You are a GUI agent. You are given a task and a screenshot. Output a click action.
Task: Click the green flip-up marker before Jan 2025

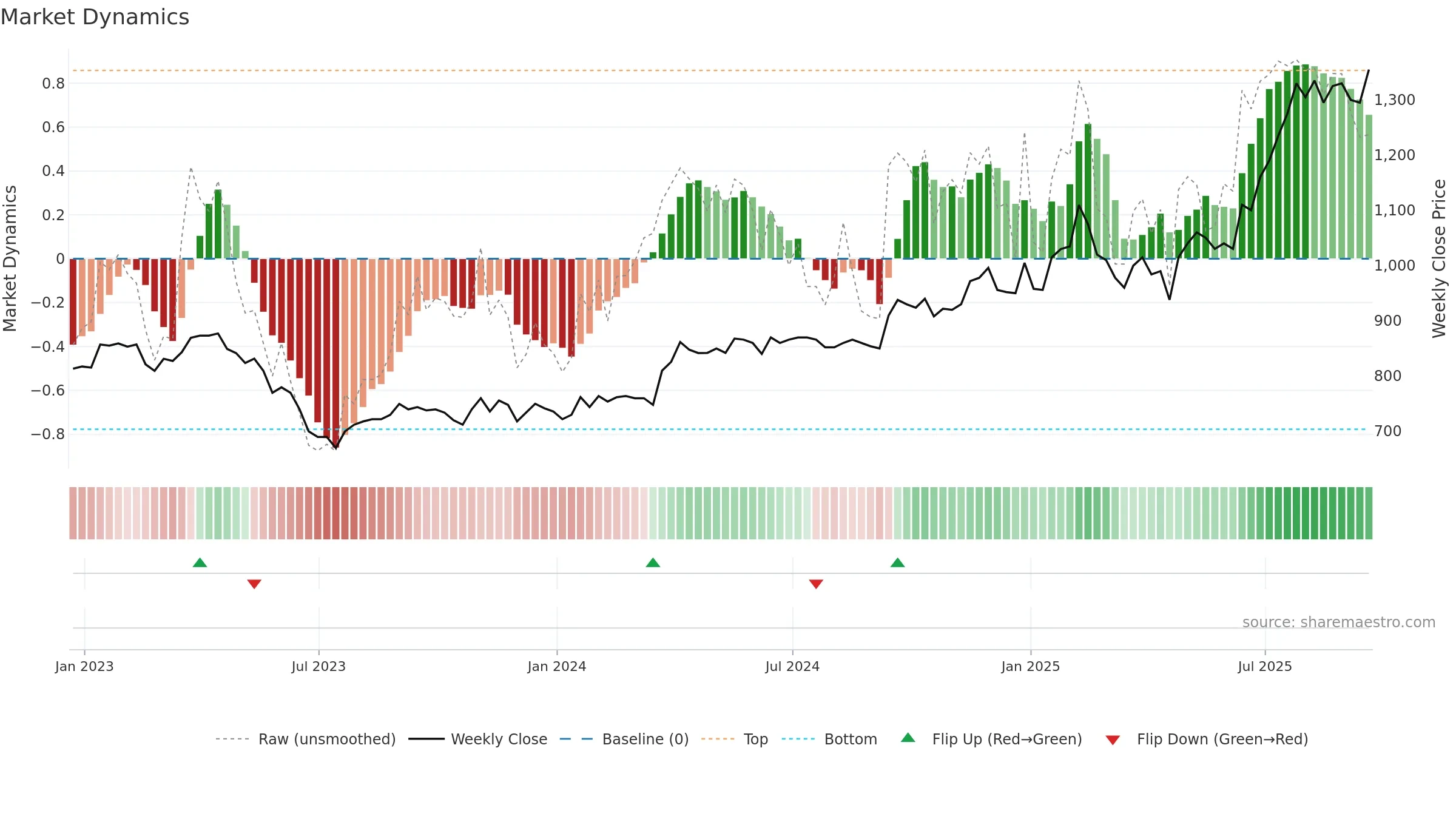coord(898,562)
